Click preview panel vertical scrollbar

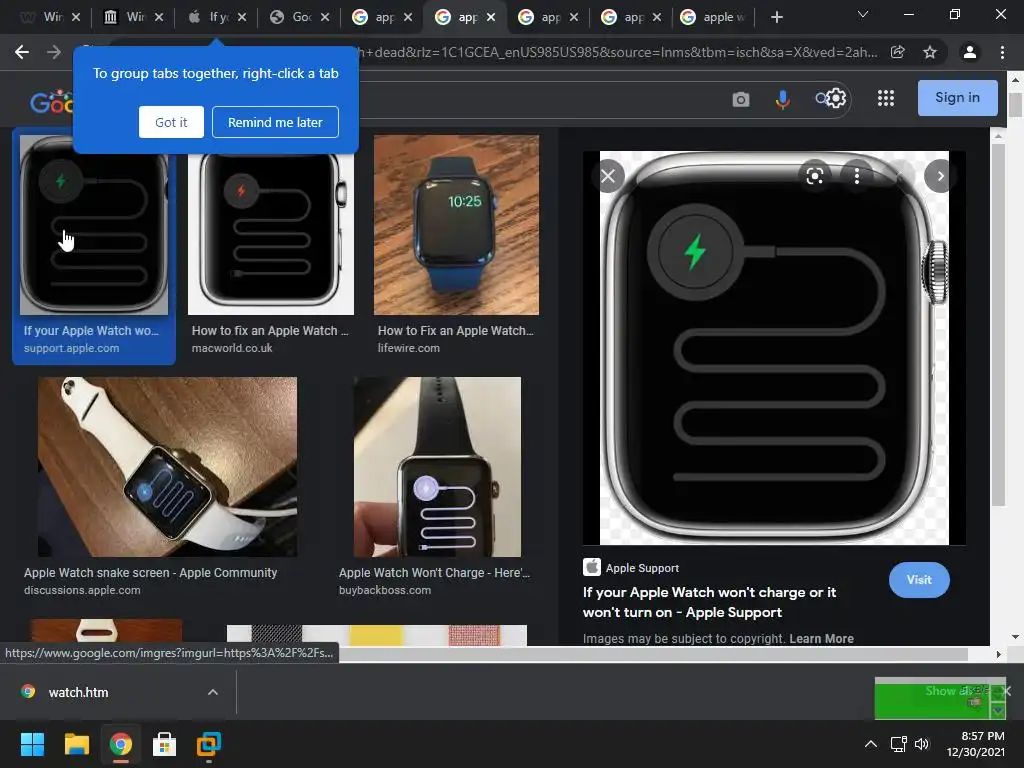point(997,327)
